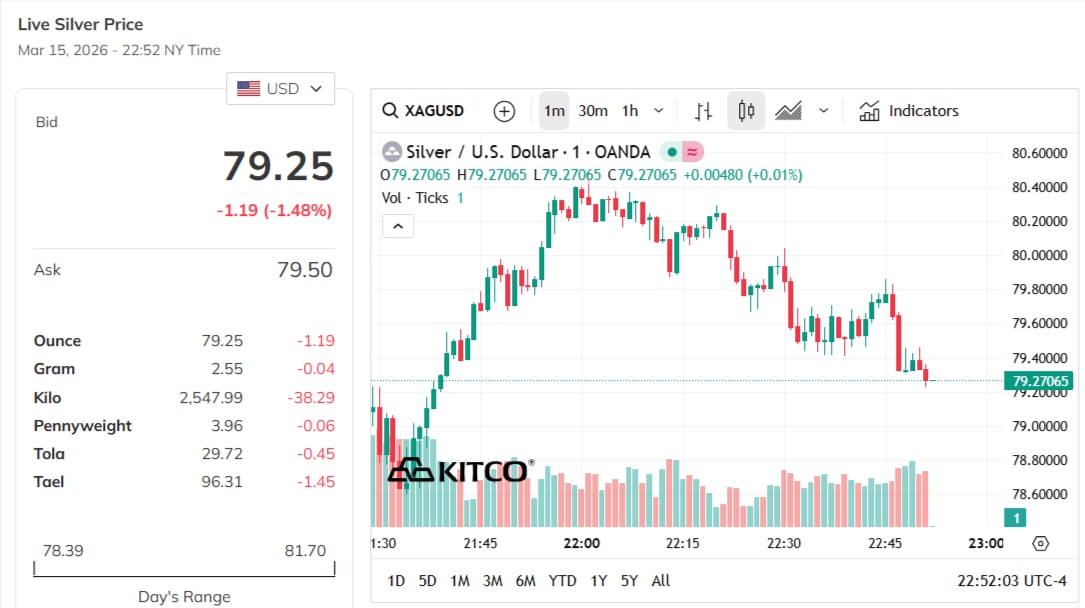Open the Indicators panel
This screenshot has width=1085, height=608.
tap(908, 111)
